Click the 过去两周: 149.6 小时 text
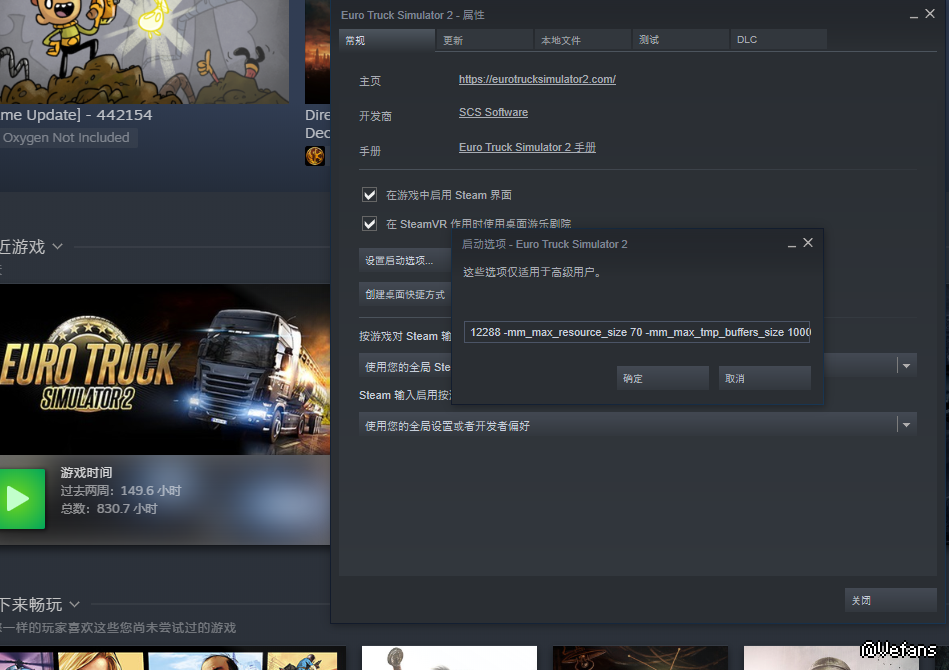Screen dimensions: 949x670 pyautogui.click(x=120, y=490)
